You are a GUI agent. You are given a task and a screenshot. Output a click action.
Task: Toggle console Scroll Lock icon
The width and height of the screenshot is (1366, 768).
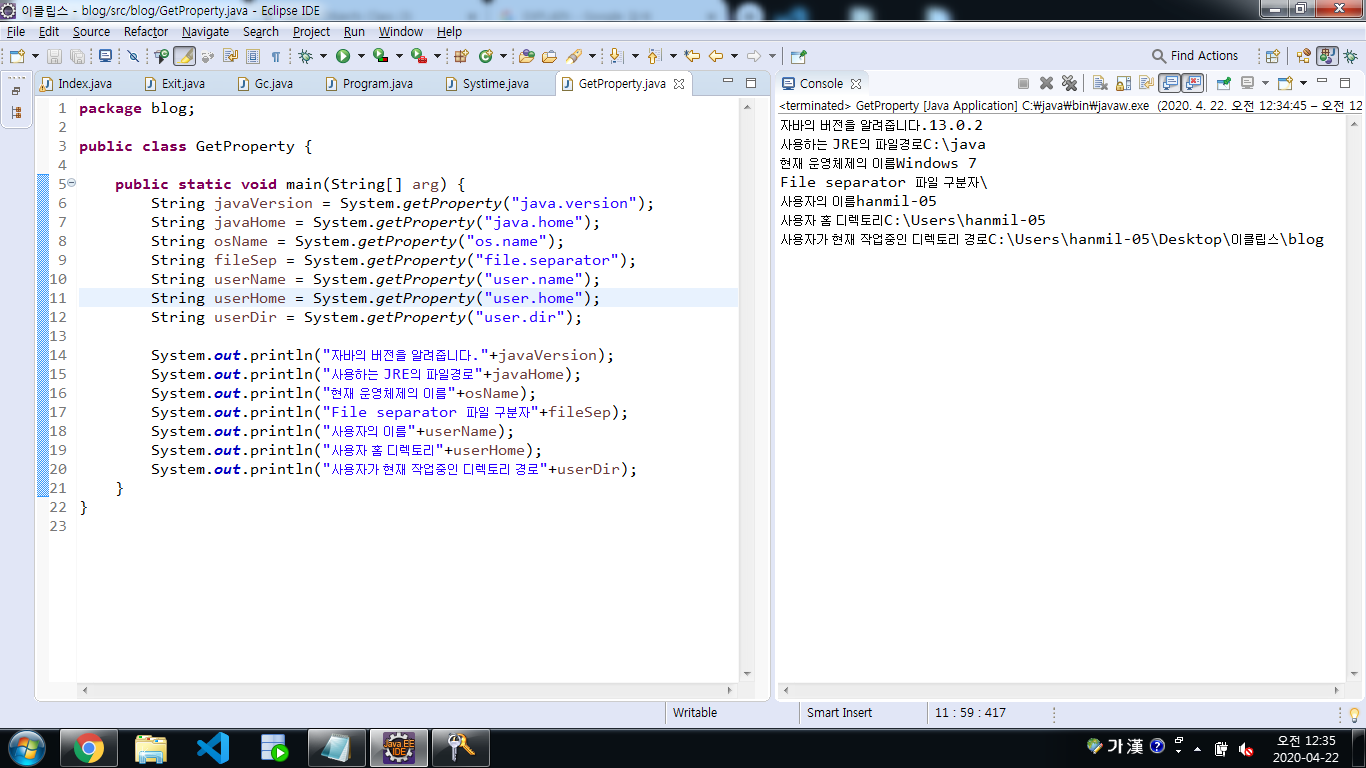click(x=1123, y=83)
